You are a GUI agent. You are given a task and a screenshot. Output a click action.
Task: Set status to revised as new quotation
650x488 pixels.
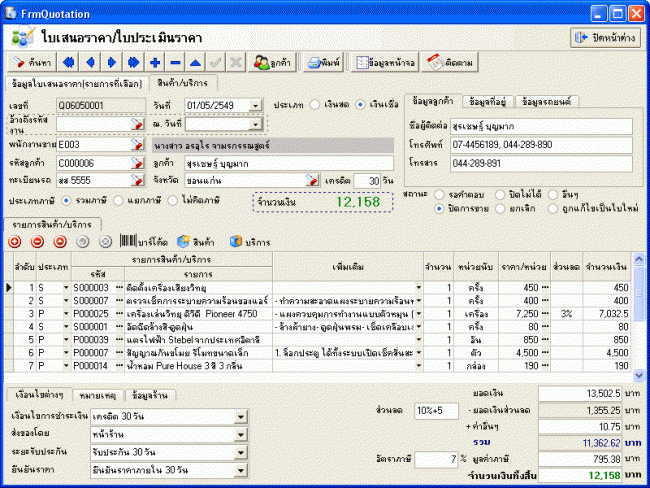553,209
